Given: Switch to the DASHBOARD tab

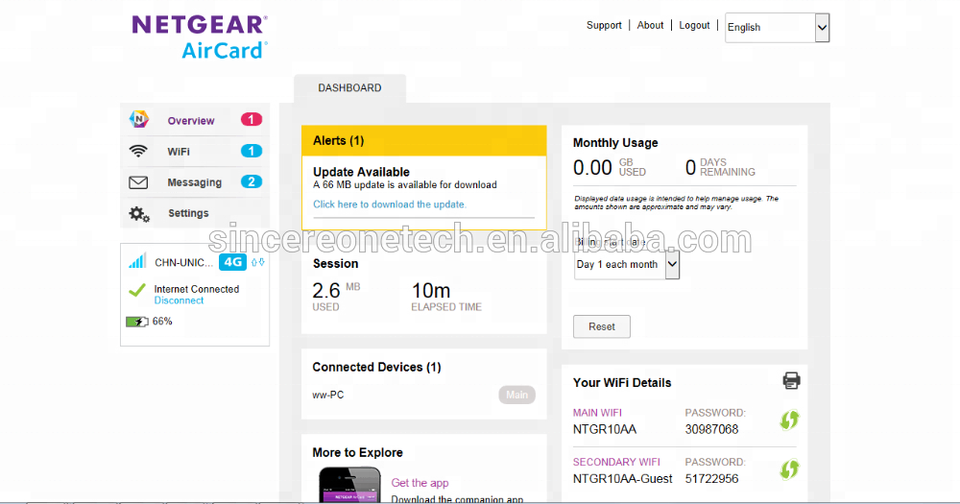Looking at the screenshot, I should click(x=350, y=88).
